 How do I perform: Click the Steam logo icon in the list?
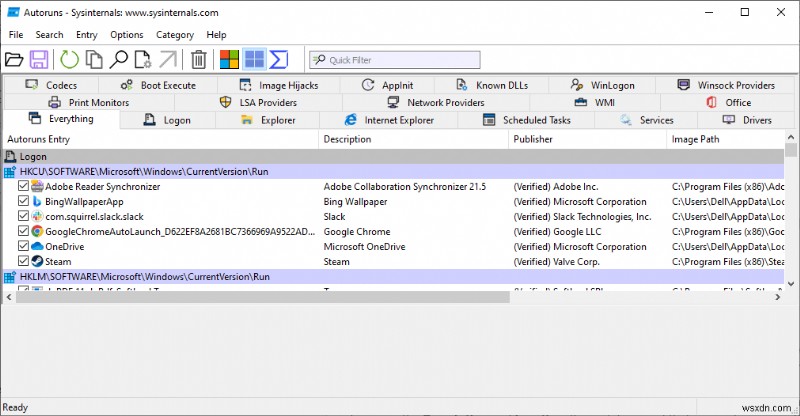(x=37, y=261)
